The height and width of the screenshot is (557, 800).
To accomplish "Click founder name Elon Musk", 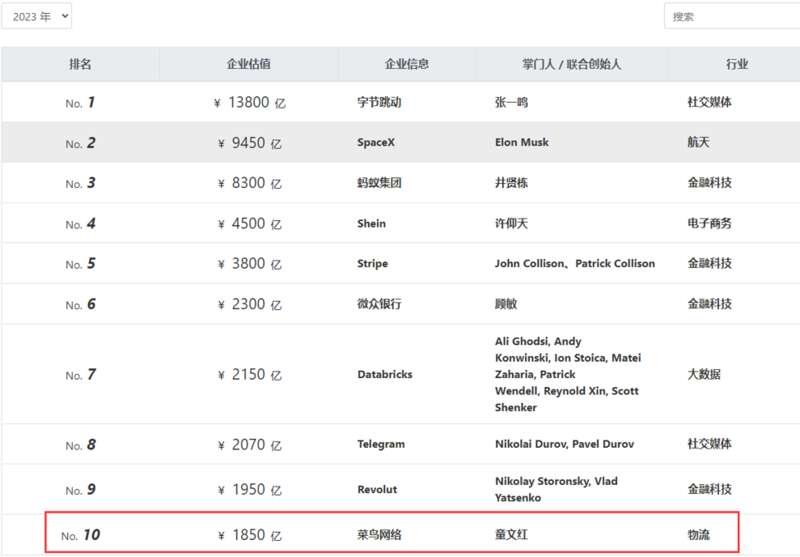I will click(x=522, y=142).
